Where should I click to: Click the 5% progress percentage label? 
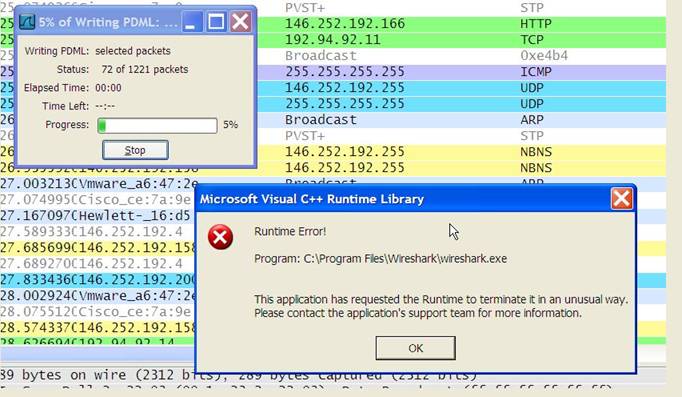pos(231,125)
